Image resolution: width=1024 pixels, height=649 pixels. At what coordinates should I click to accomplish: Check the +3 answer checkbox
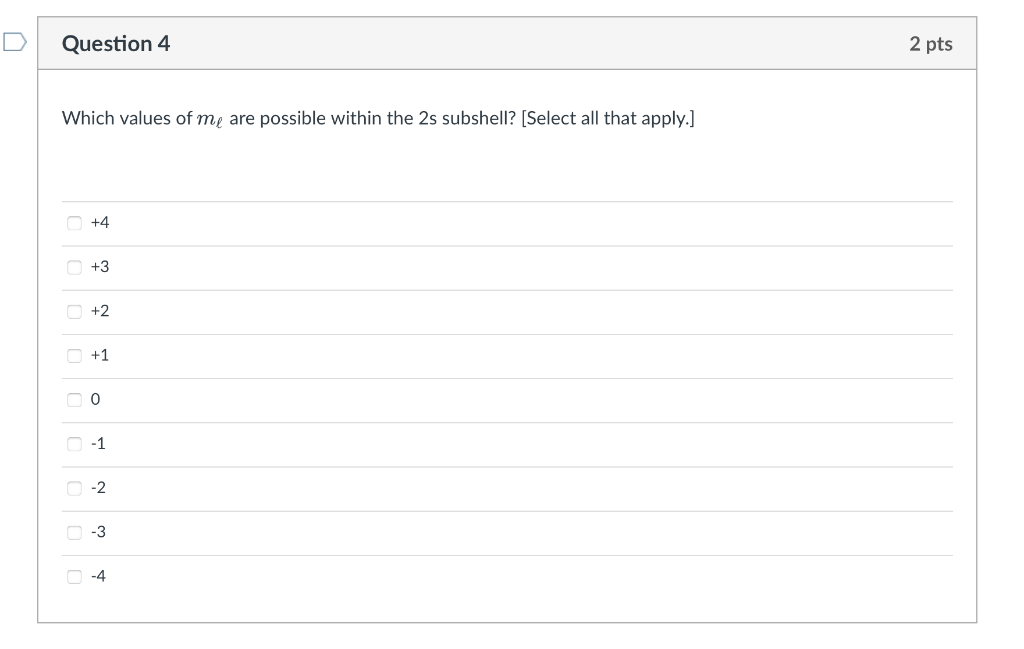tap(74, 267)
